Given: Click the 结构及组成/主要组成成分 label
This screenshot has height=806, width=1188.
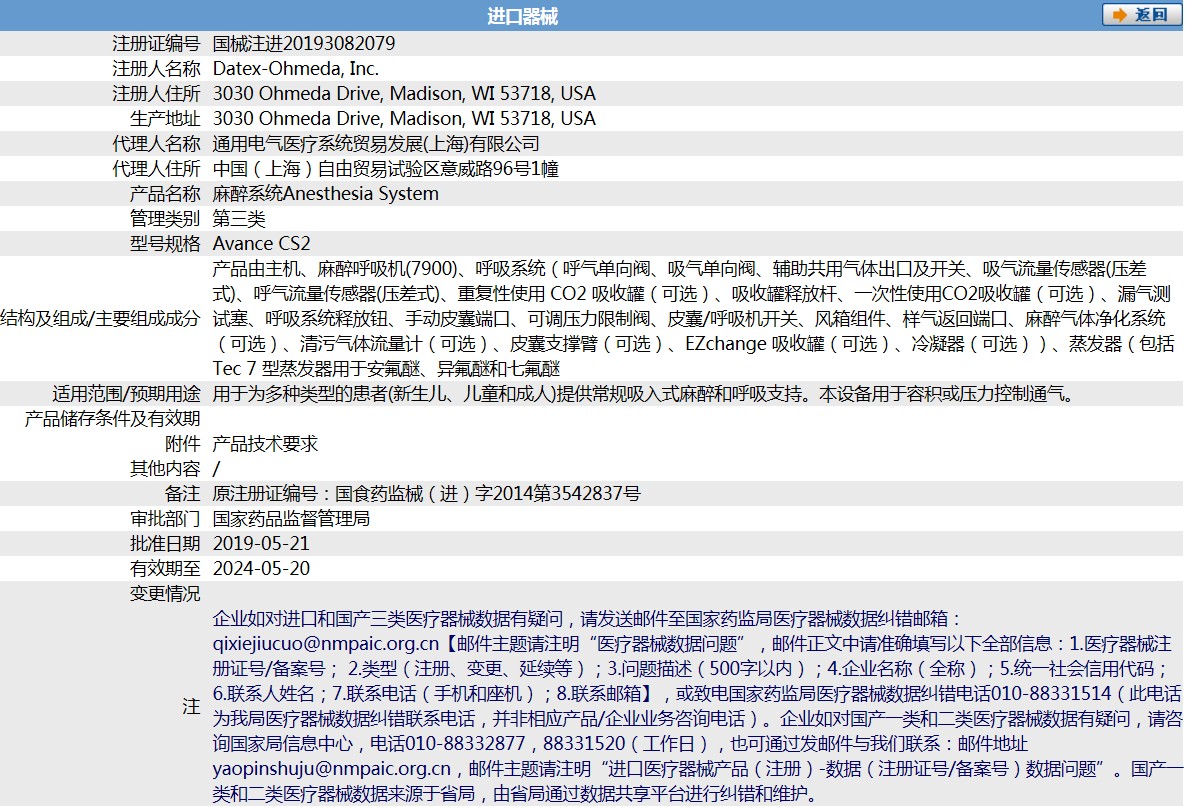Looking at the screenshot, I should (x=101, y=318).
